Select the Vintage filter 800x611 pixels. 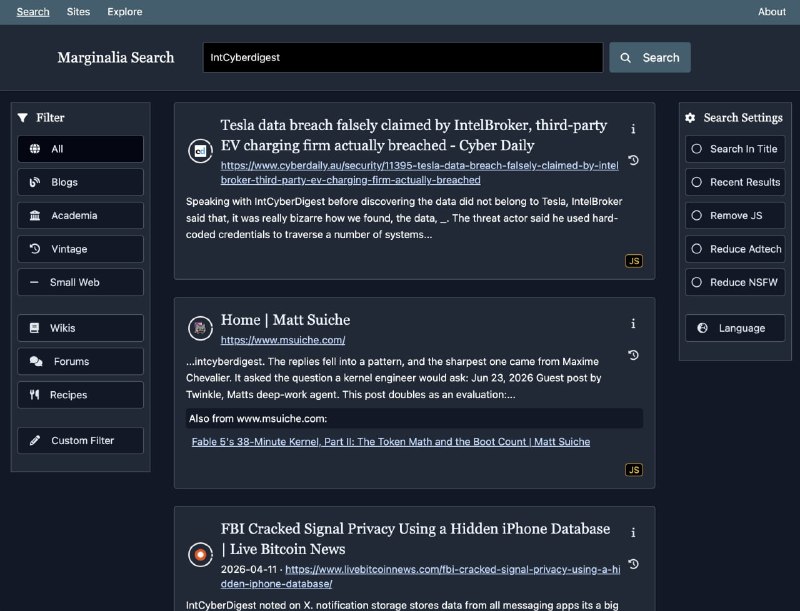pyautogui.click(x=81, y=249)
